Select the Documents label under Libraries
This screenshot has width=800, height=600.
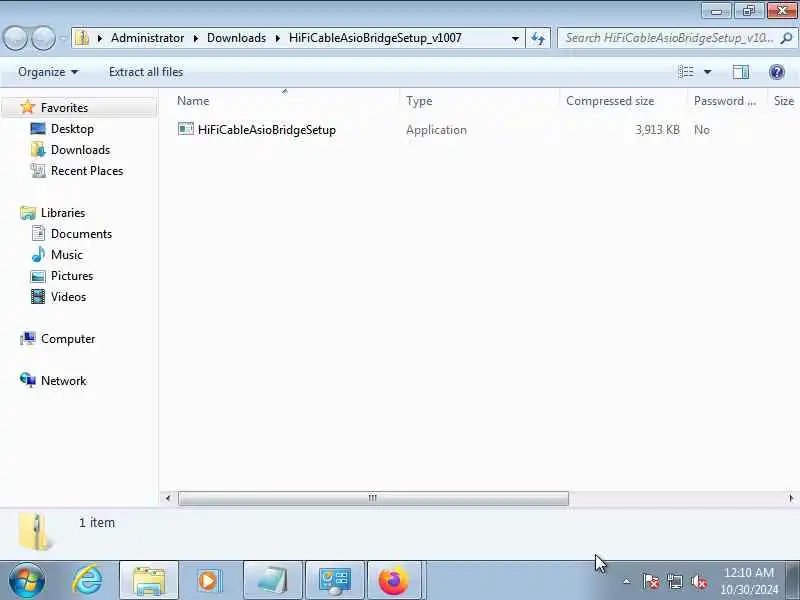click(81, 234)
